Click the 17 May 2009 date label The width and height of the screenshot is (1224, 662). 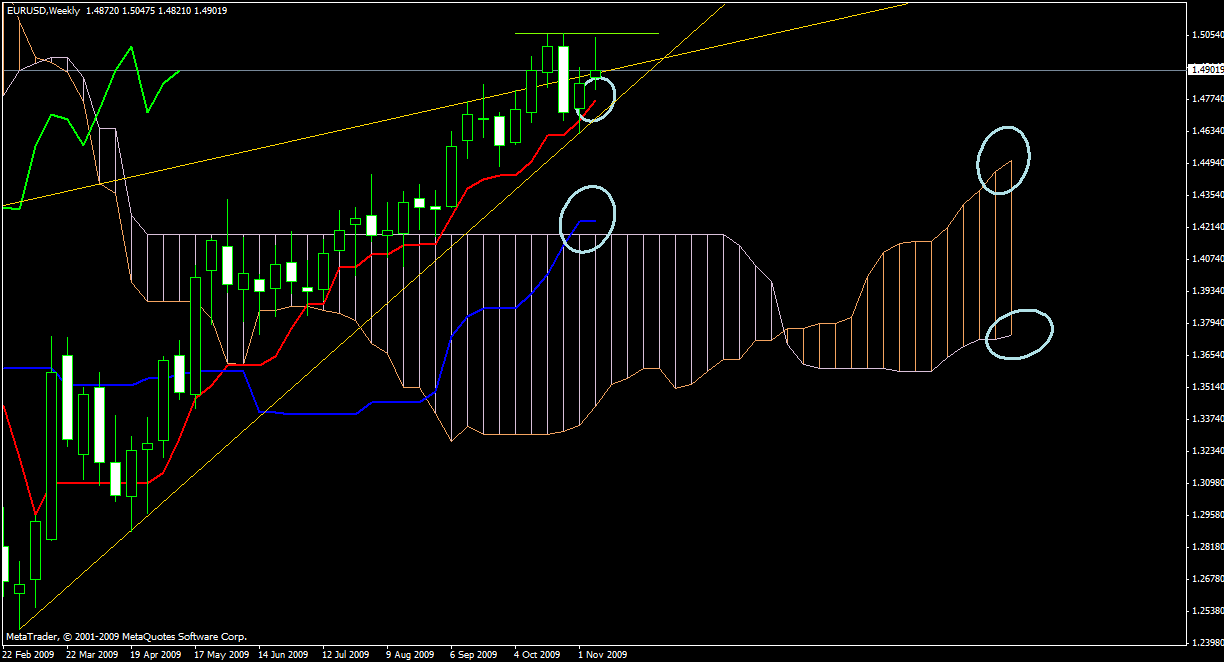pyautogui.click(x=221, y=655)
